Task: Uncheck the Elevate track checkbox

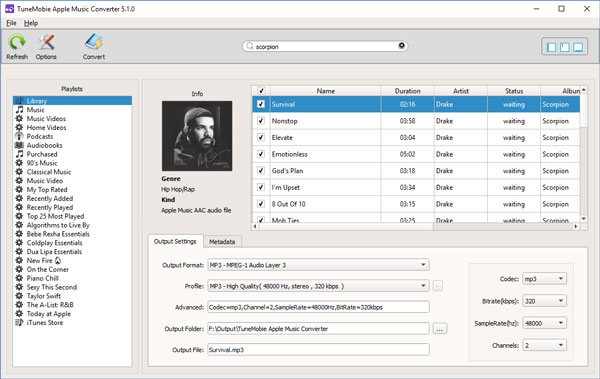Action: tap(261, 137)
